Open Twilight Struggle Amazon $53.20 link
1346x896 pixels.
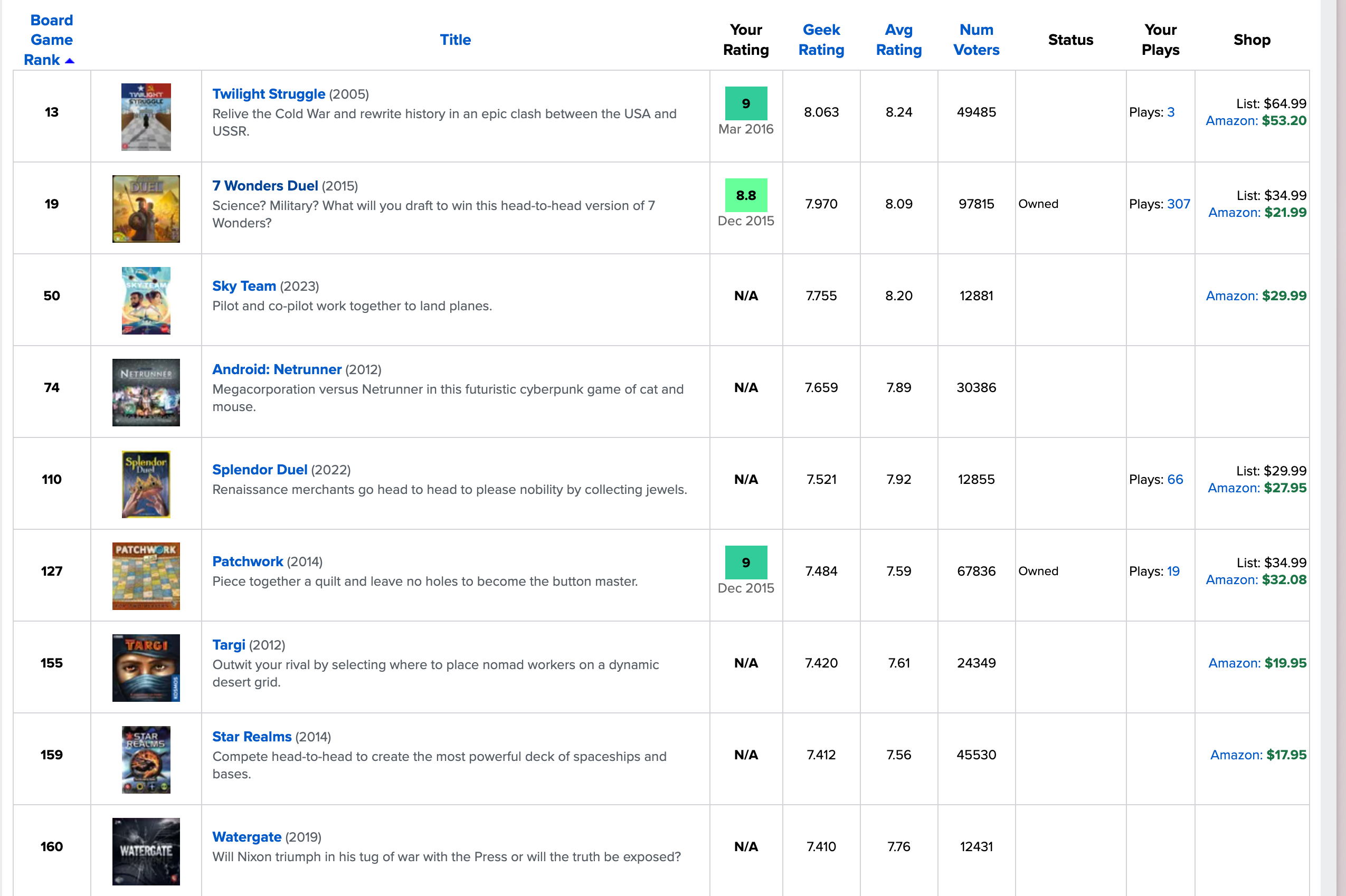point(1256,121)
